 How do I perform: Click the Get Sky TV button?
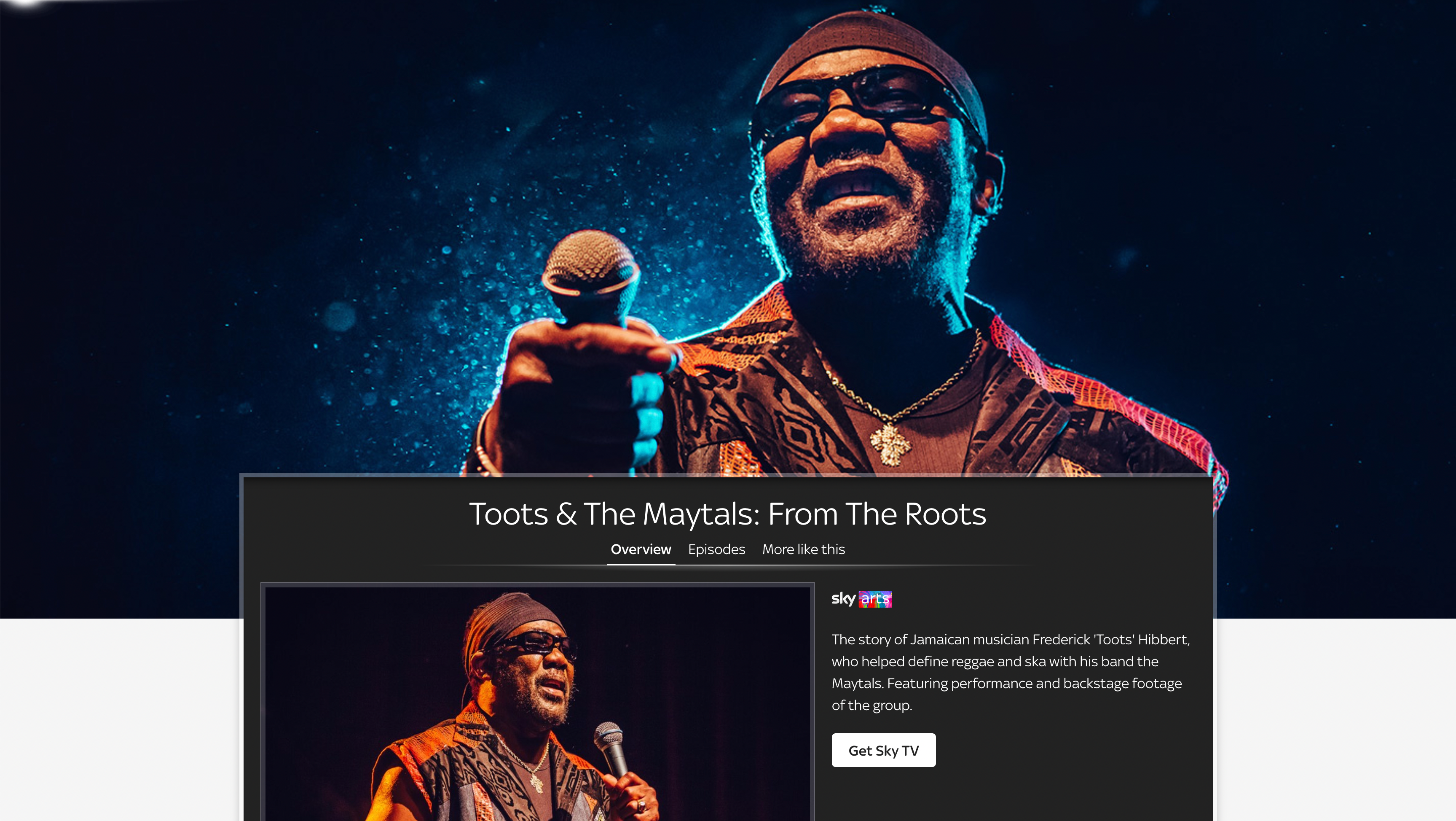883,750
